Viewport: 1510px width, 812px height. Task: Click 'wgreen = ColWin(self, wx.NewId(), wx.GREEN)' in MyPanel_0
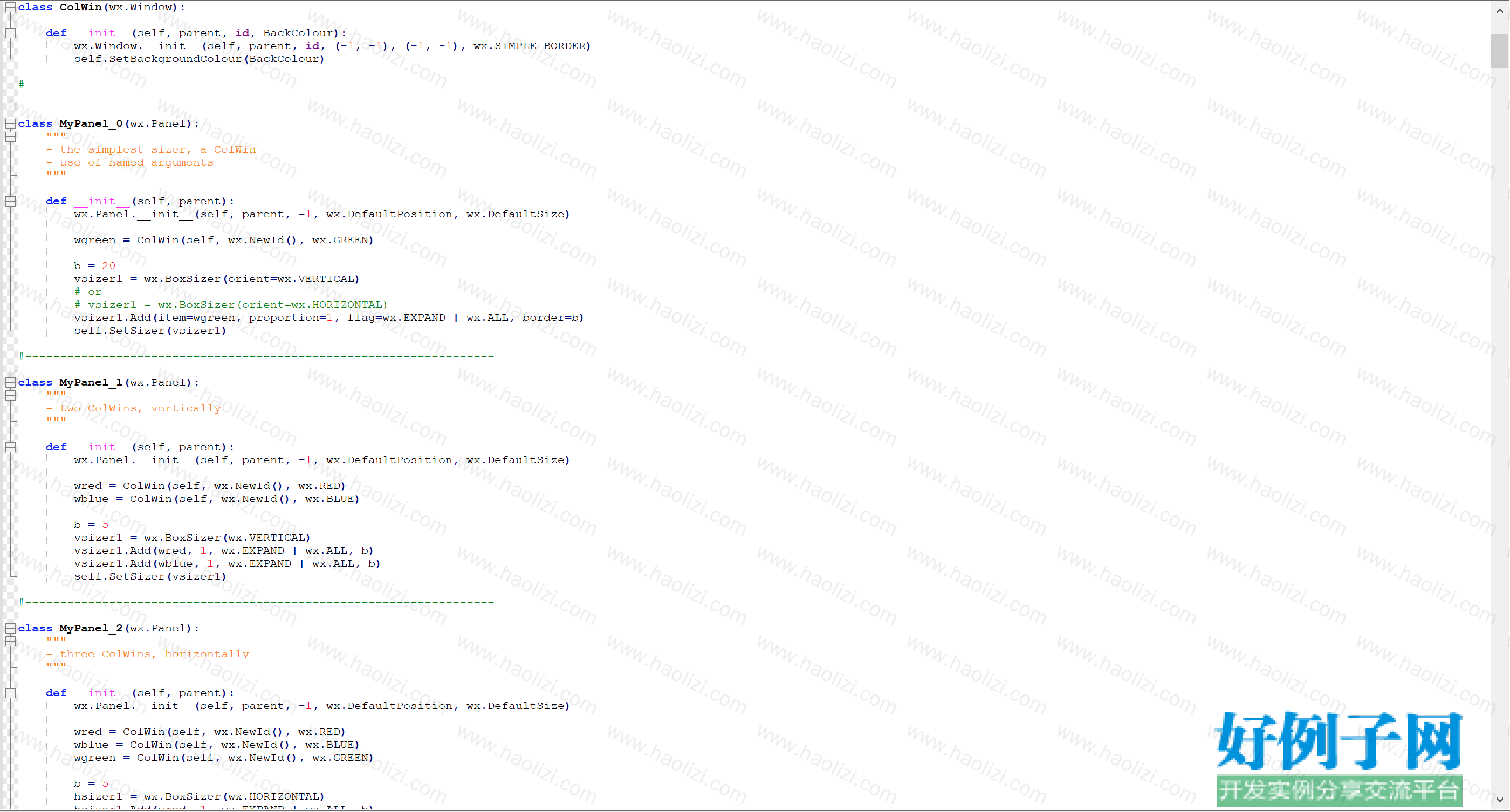223,240
